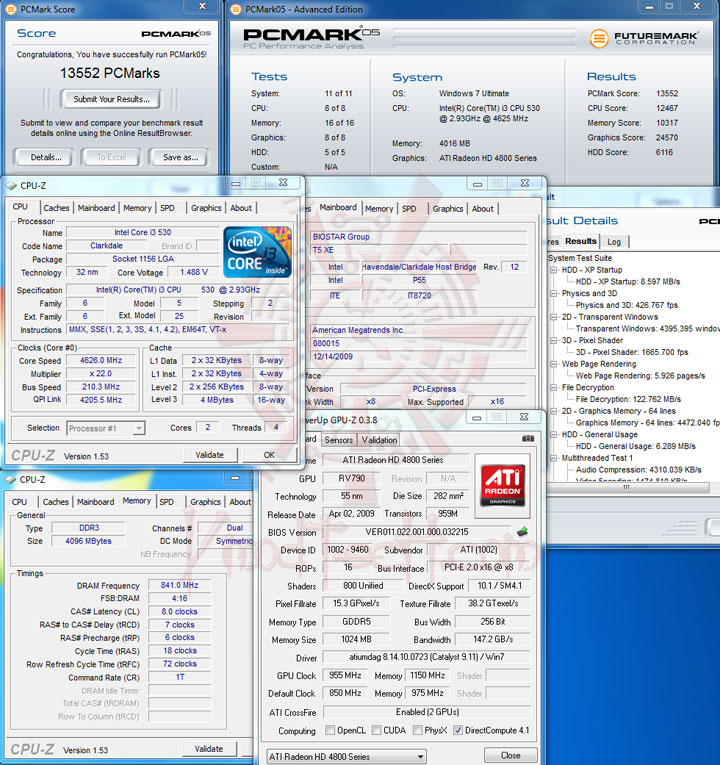The width and height of the screenshot is (720, 765).
Task: Click the GPU-Z screenshot camera icon
Action: click(528, 439)
